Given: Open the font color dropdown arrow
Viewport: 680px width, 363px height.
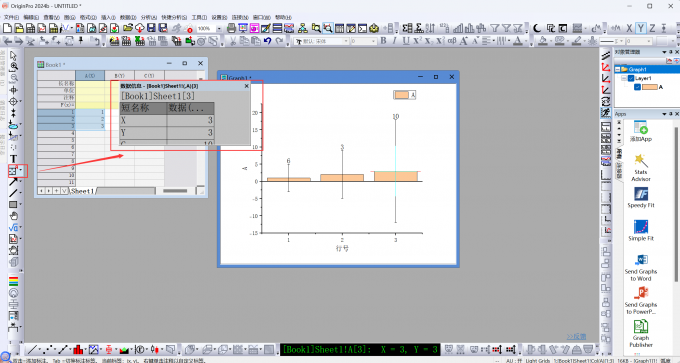Looking at the screenshot, I should coord(526,41).
